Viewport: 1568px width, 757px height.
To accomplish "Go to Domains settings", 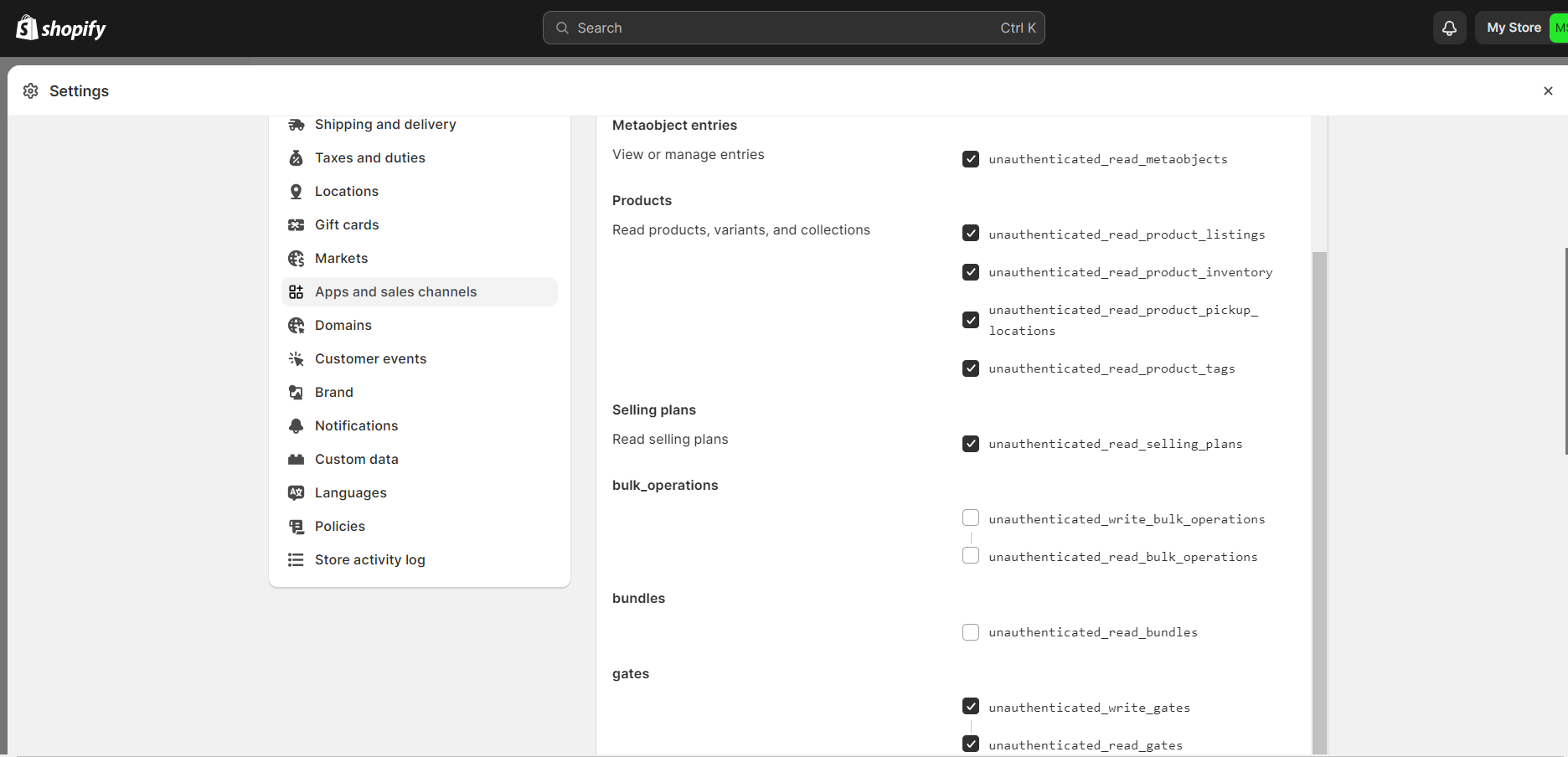I will click(343, 326).
